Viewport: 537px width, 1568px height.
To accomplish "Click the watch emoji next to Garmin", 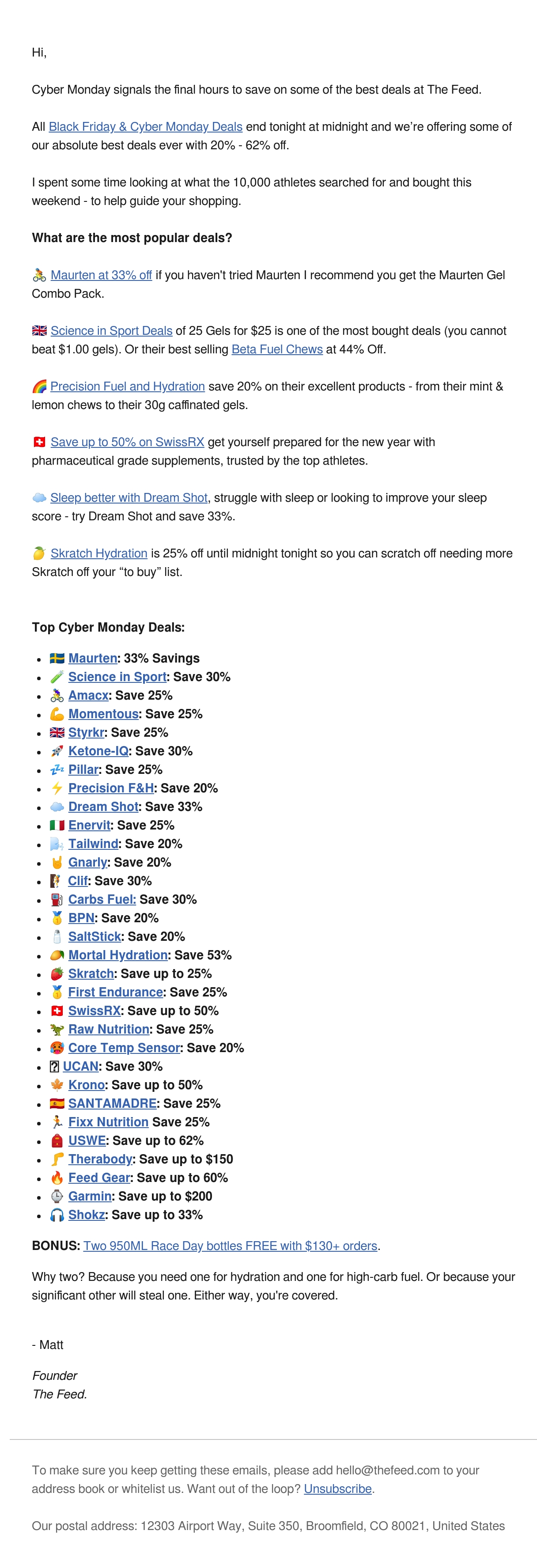I will point(57,1196).
